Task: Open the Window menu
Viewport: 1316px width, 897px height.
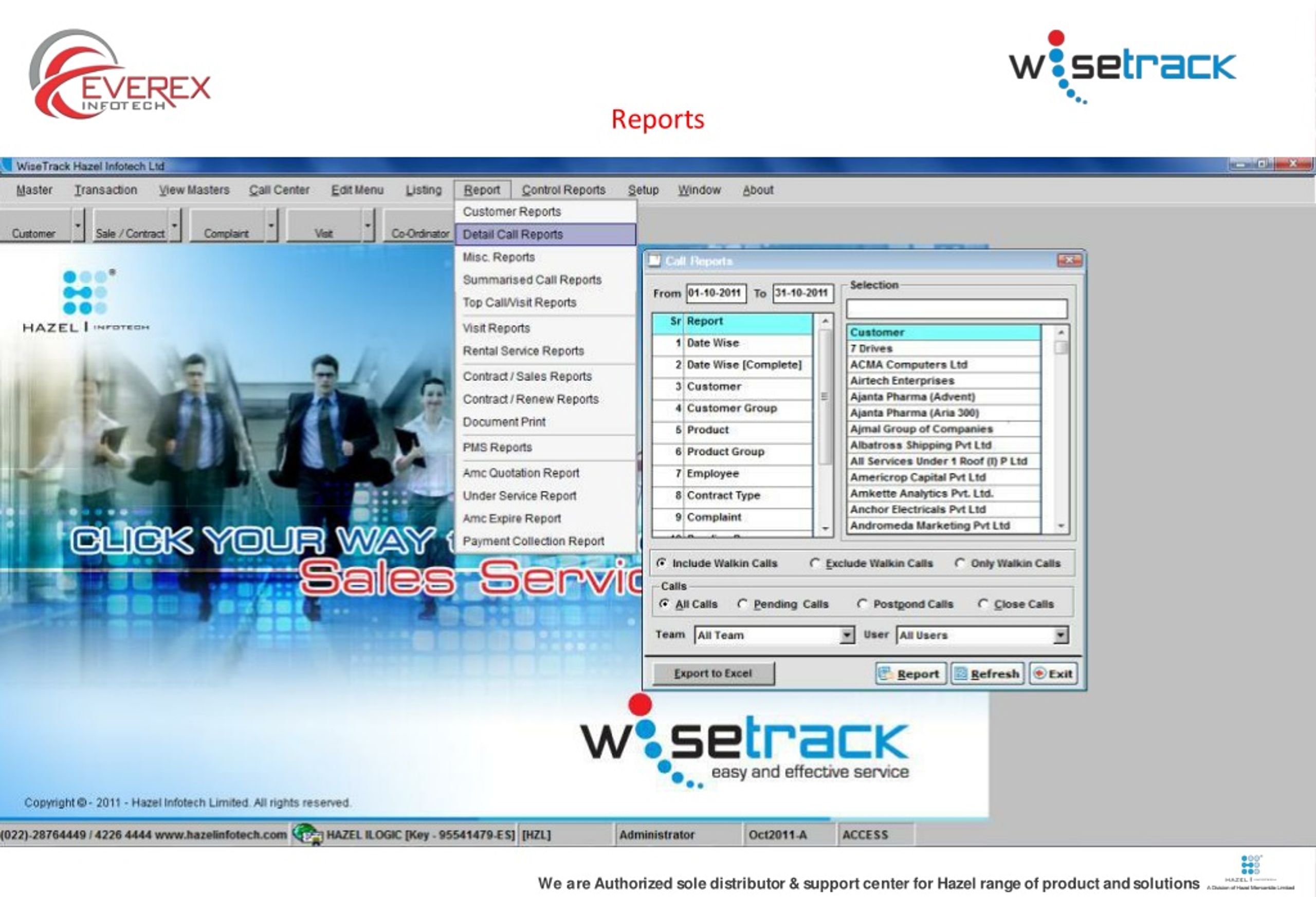Action: tap(699, 190)
